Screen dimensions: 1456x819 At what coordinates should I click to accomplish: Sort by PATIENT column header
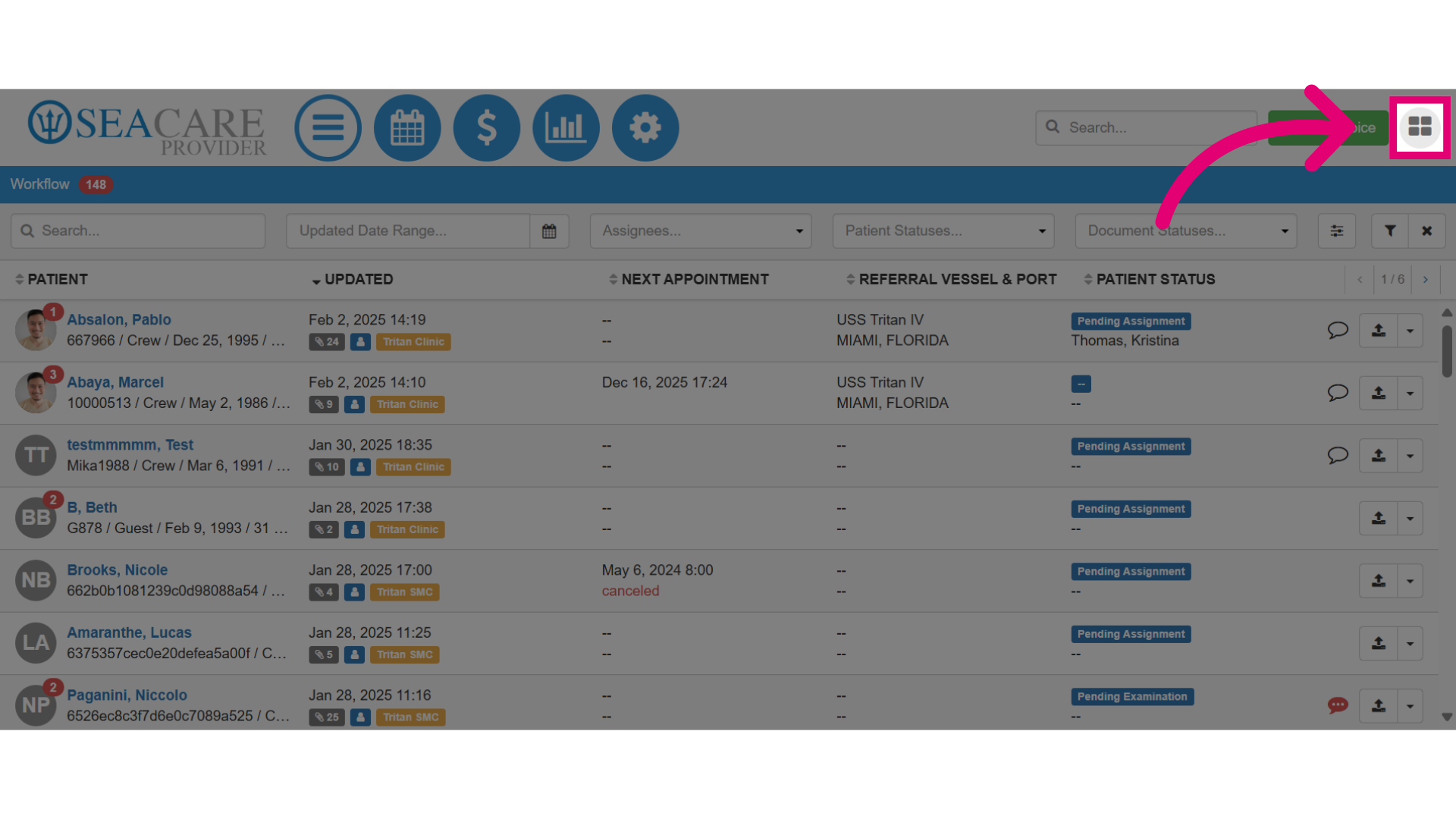click(52, 279)
